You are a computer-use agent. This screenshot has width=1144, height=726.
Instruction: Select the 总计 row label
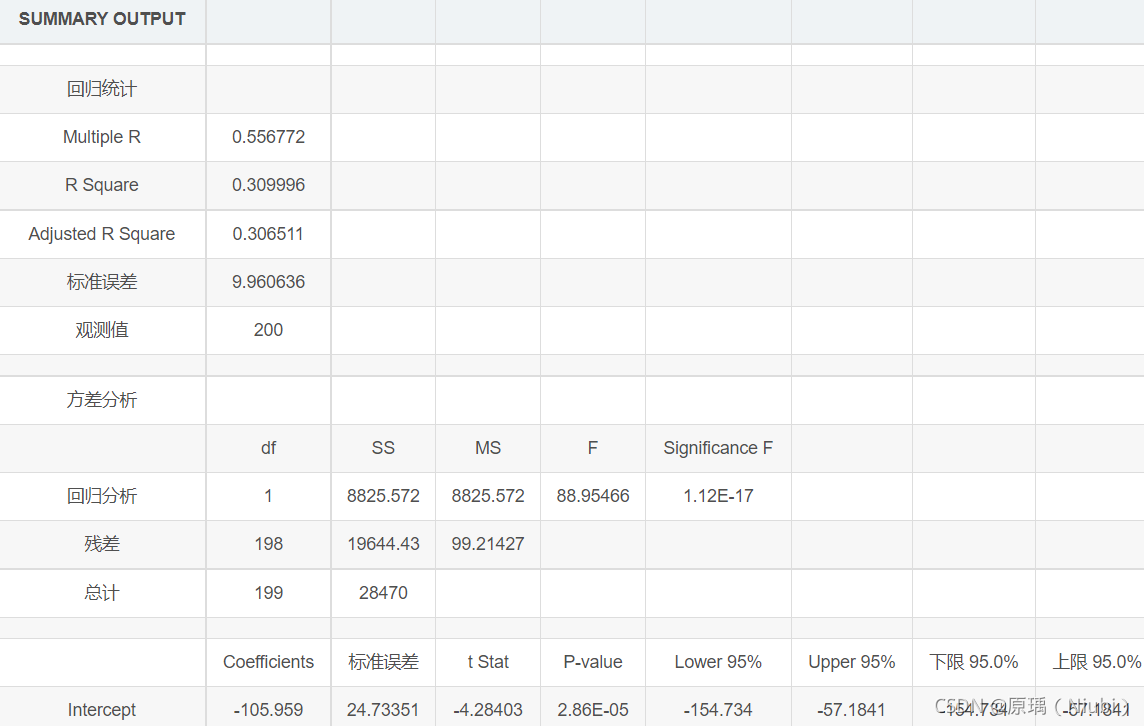[102, 593]
